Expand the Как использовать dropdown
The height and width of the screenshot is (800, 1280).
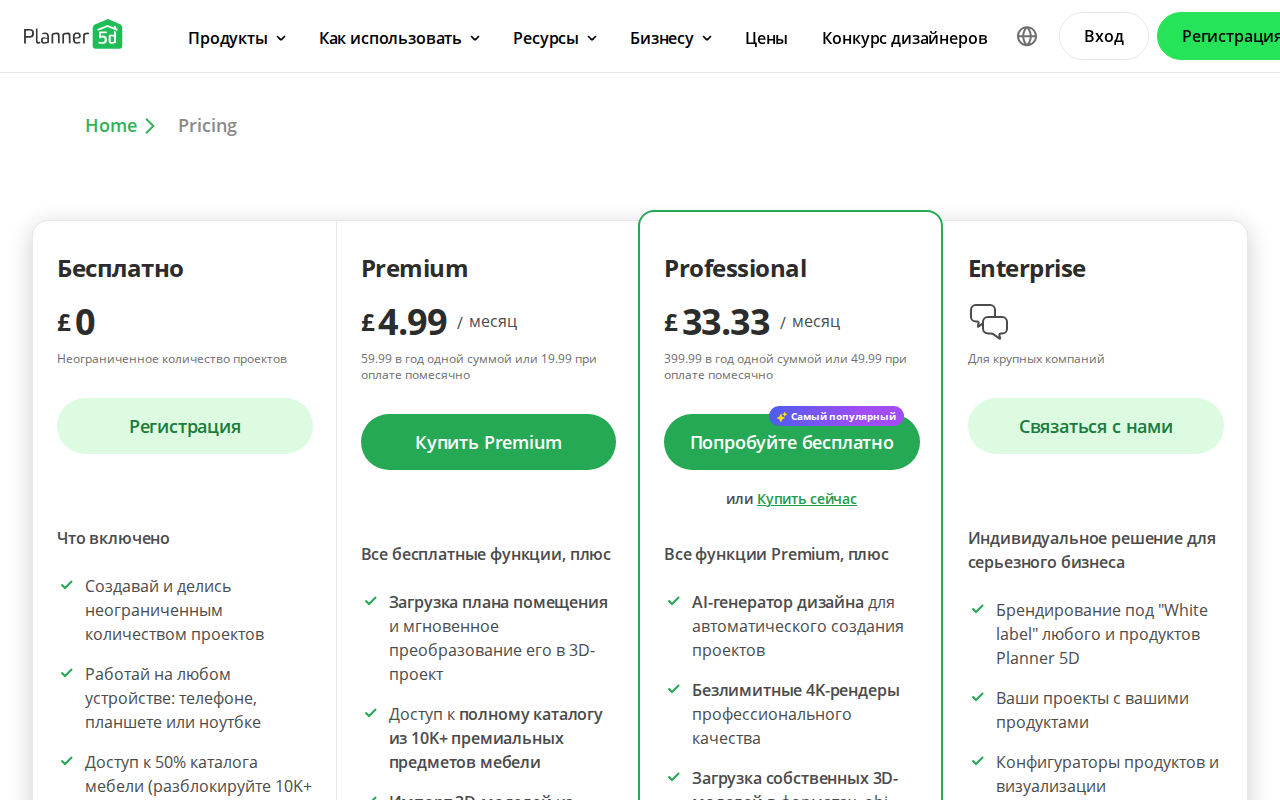(x=399, y=38)
